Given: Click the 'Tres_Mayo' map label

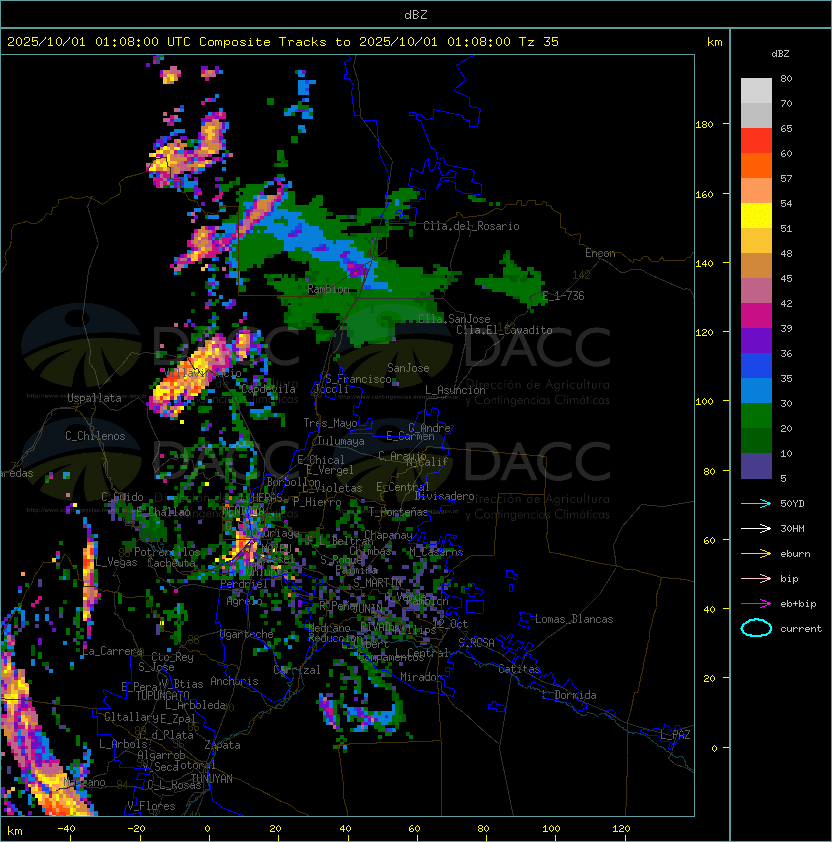Looking at the screenshot, I should (x=330, y=423).
